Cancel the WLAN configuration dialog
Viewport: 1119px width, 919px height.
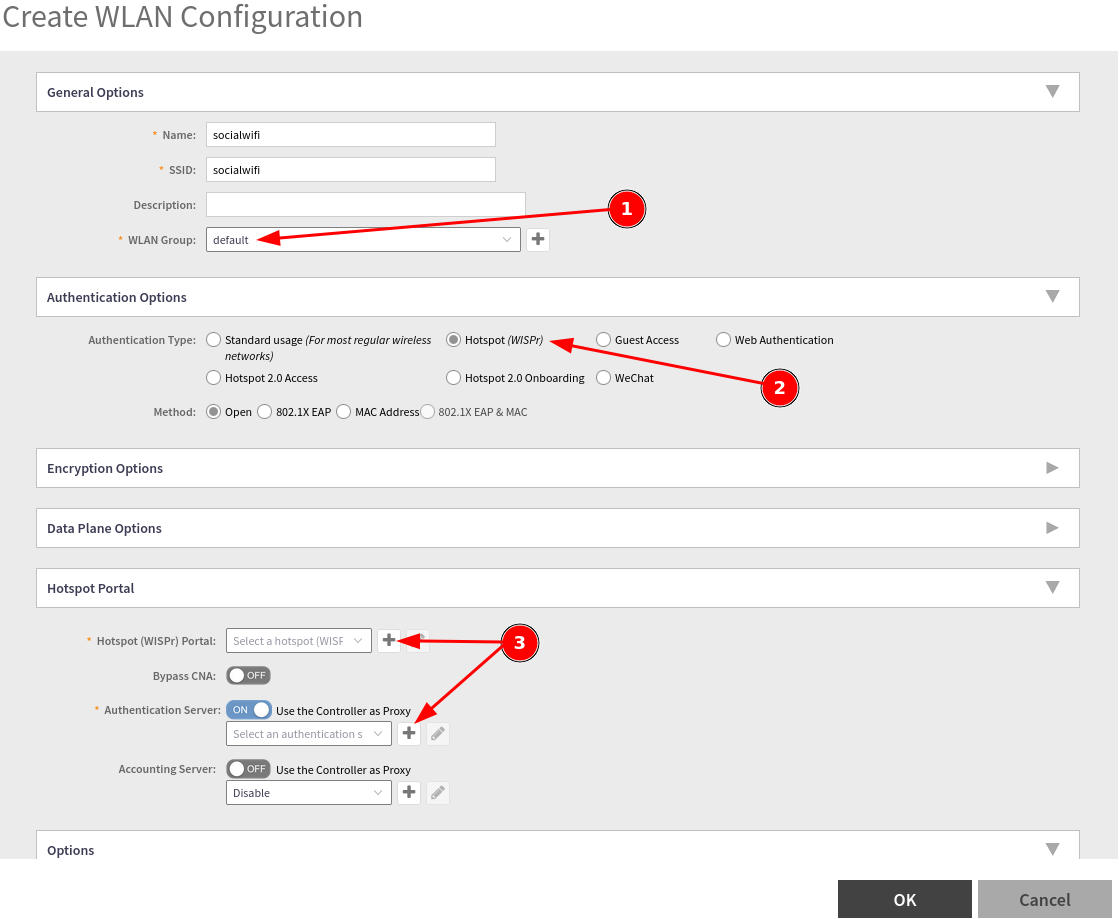1044,899
